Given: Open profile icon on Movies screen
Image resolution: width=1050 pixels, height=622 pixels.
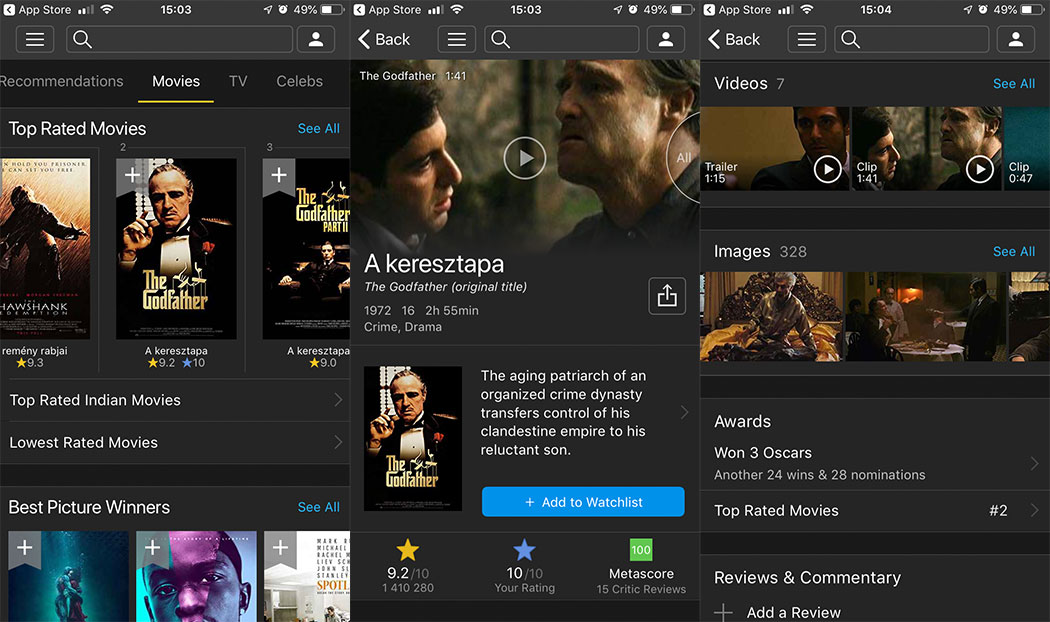Looking at the screenshot, I should (x=316, y=40).
